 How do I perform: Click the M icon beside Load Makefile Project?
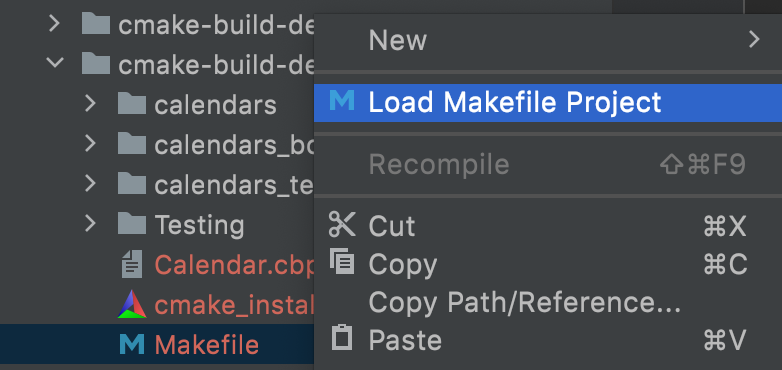coord(342,101)
